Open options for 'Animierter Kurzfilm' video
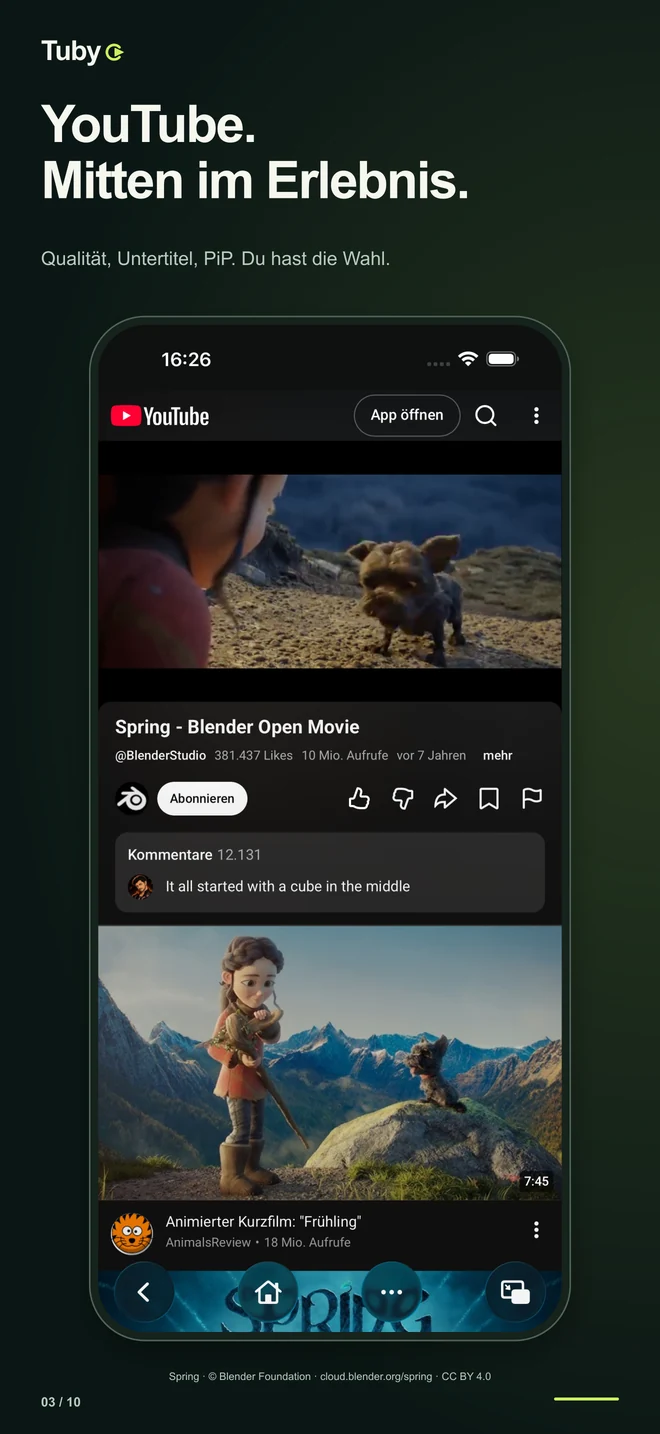 (x=536, y=1230)
